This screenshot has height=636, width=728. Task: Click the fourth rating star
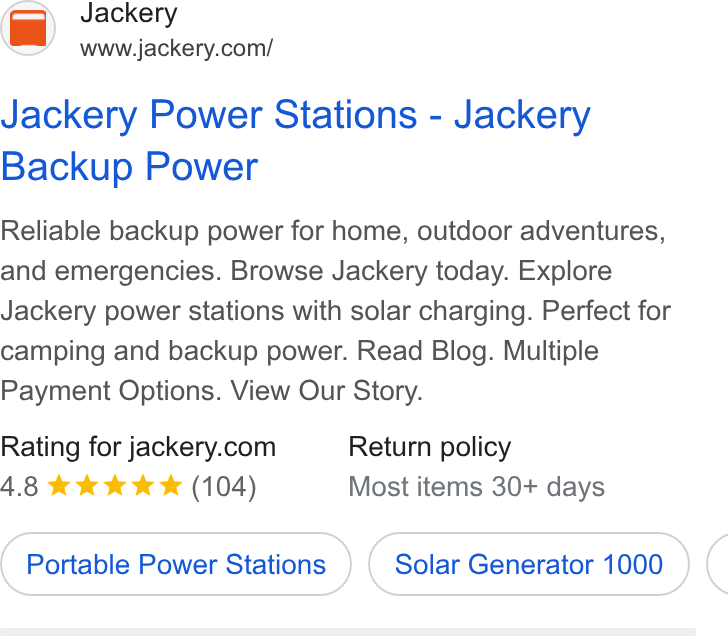point(143,486)
